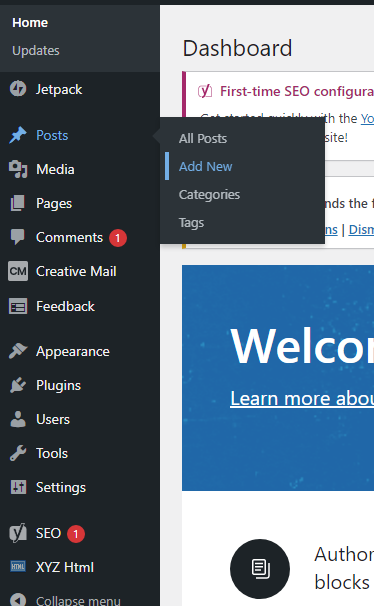The height and width of the screenshot is (606, 374).
Task: Click the Author blocks heading text
Action: (x=344, y=568)
